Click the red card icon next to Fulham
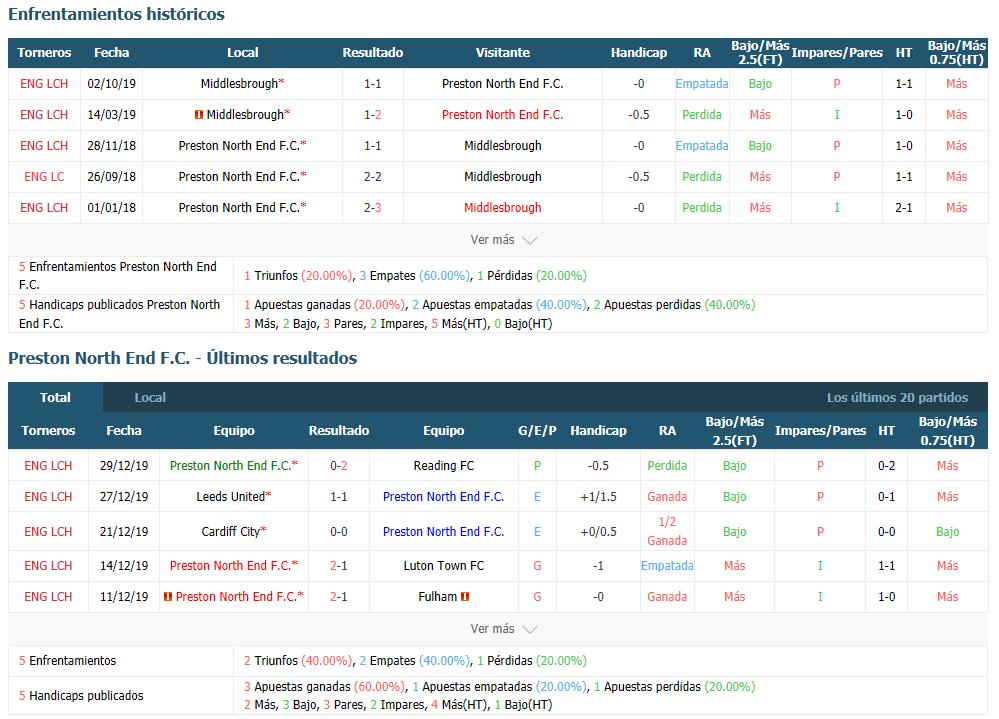The height and width of the screenshot is (719, 999). point(465,597)
